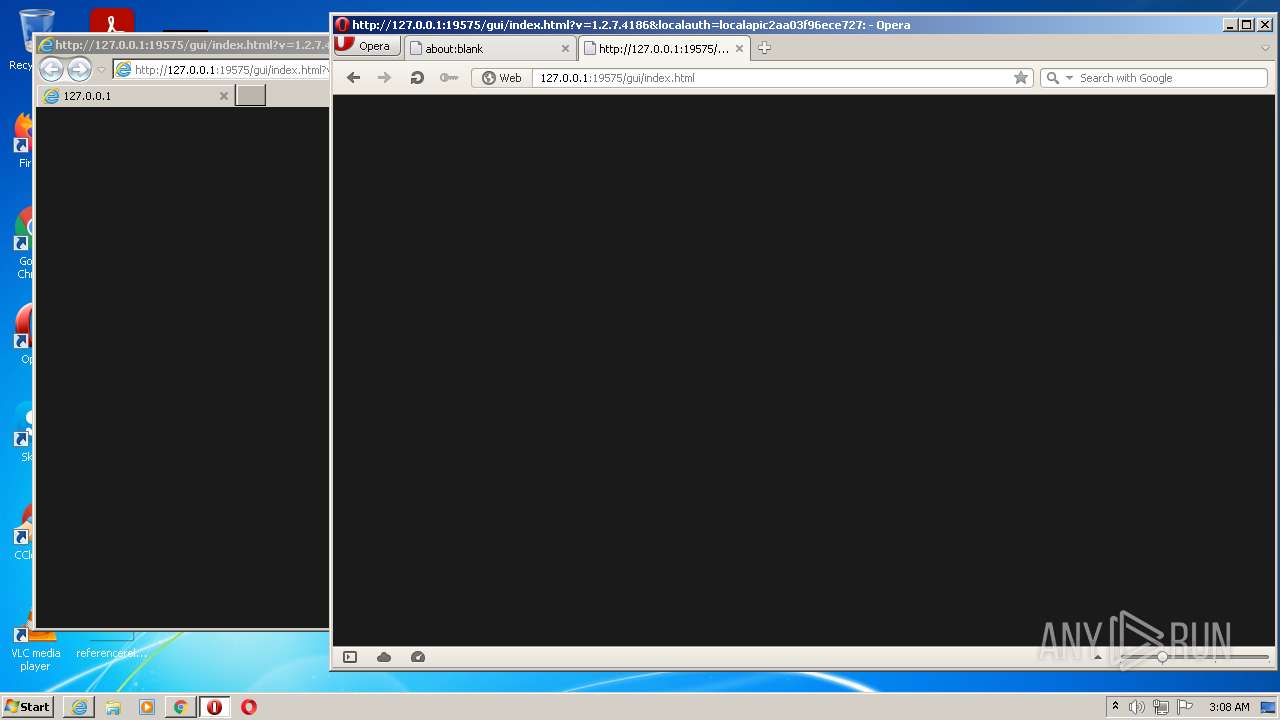
Task: Close the Opera window
Action: tap(1264, 25)
